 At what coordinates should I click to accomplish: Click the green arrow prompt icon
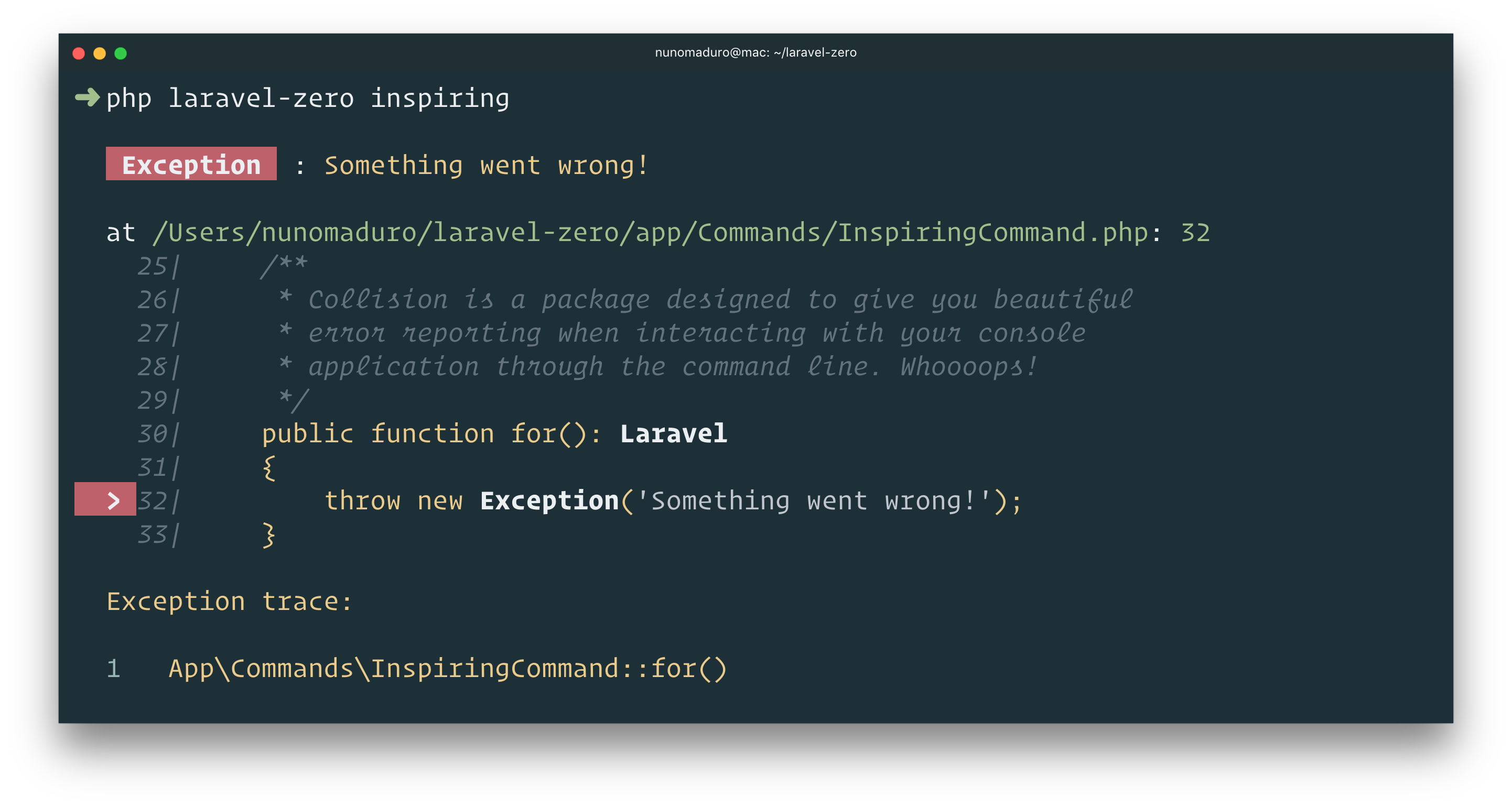pos(87,99)
